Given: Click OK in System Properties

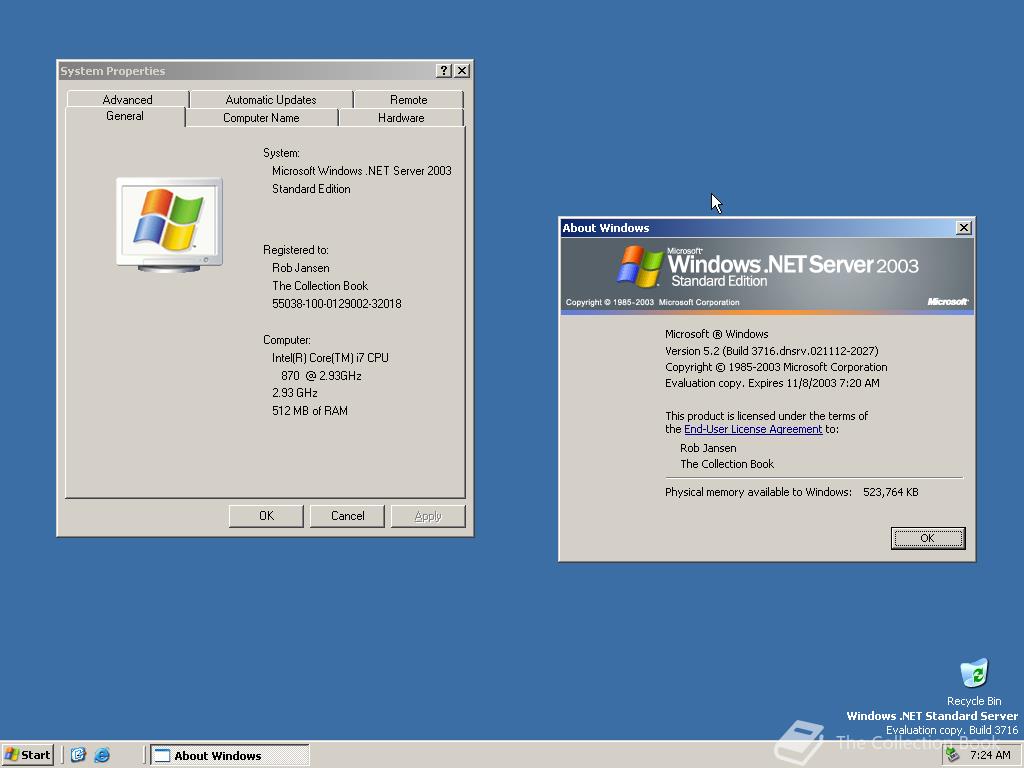Looking at the screenshot, I should tap(266, 516).
